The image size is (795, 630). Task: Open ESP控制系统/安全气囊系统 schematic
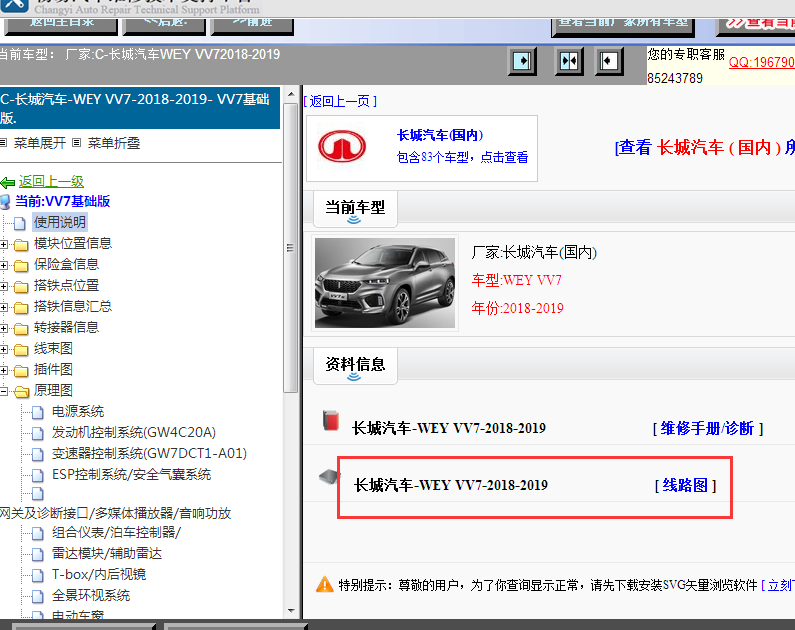131,474
